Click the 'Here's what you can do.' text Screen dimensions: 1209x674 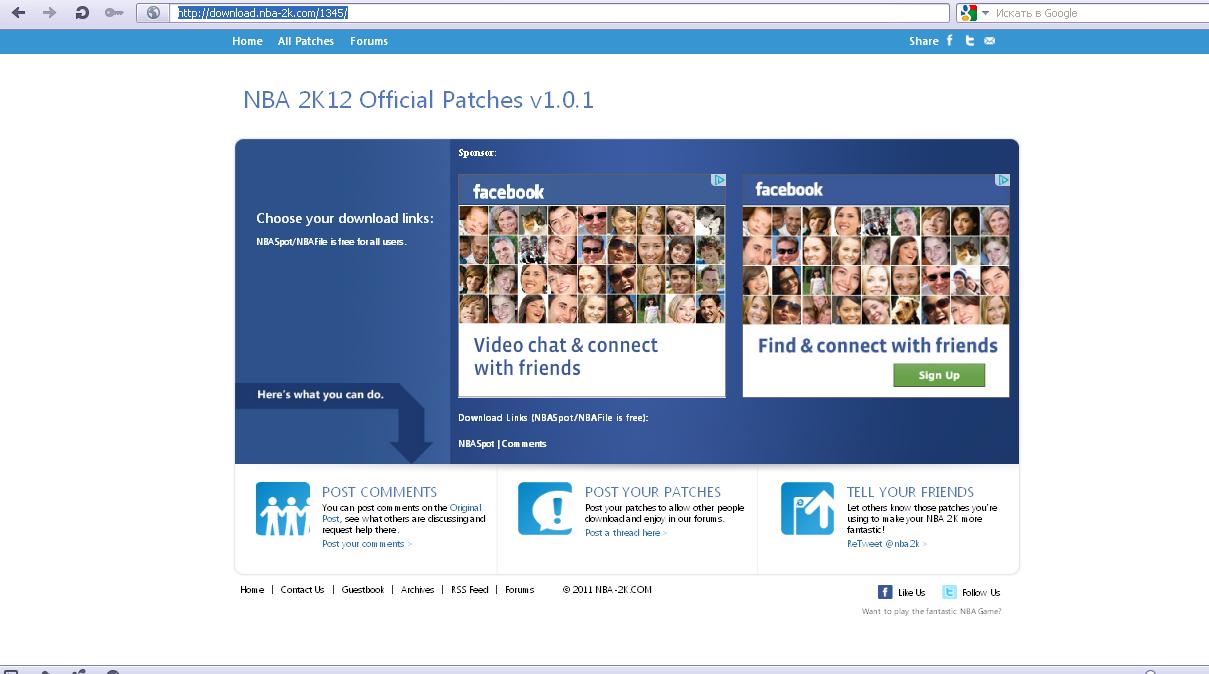click(x=320, y=395)
